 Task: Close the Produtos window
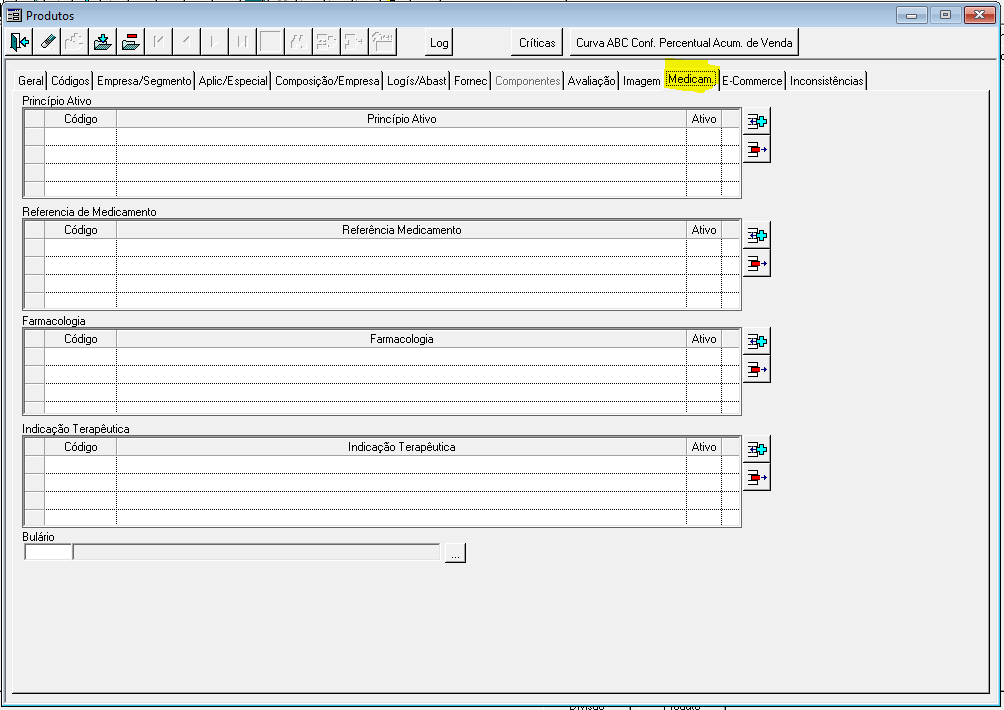[980, 15]
